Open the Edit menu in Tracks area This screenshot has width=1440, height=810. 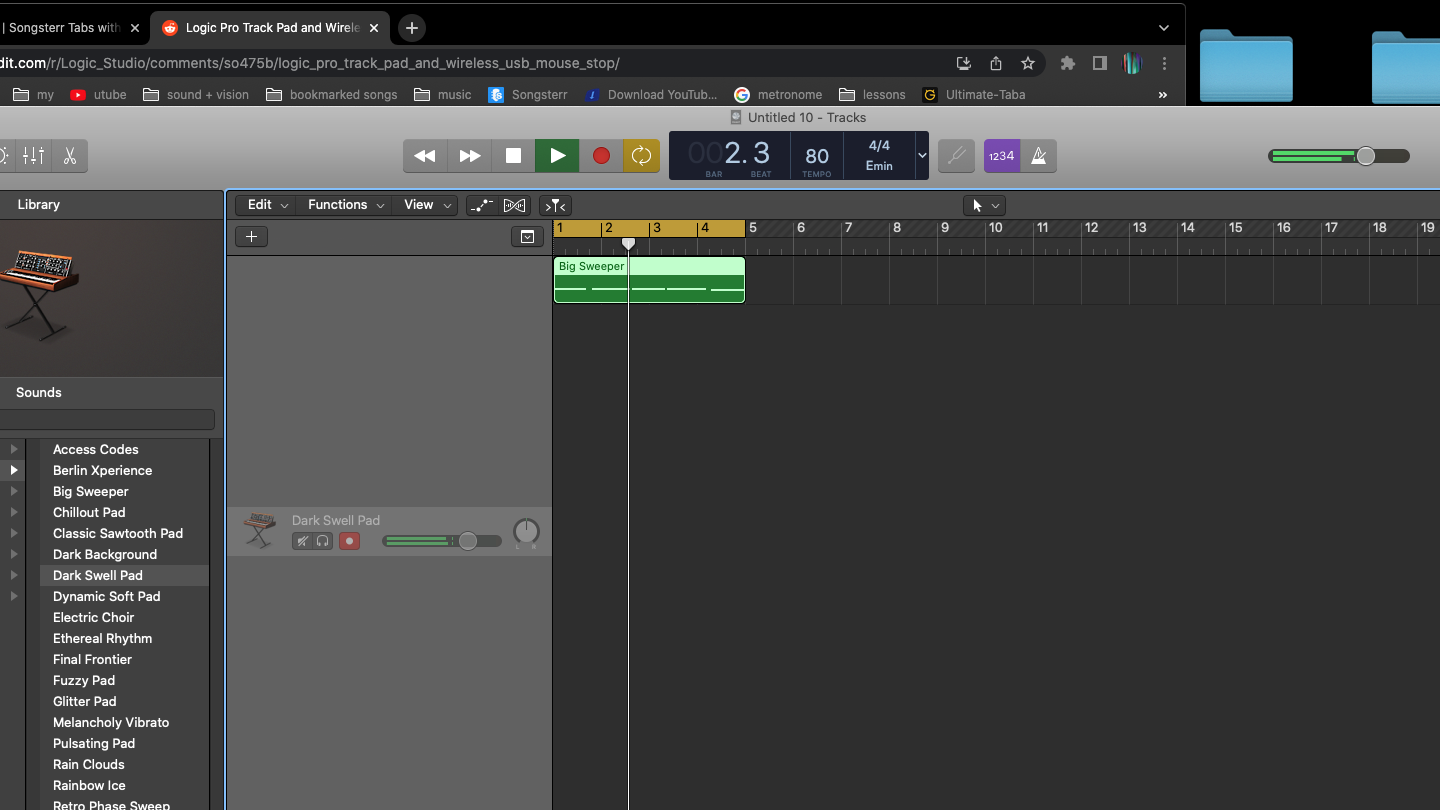(x=268, y=205)
